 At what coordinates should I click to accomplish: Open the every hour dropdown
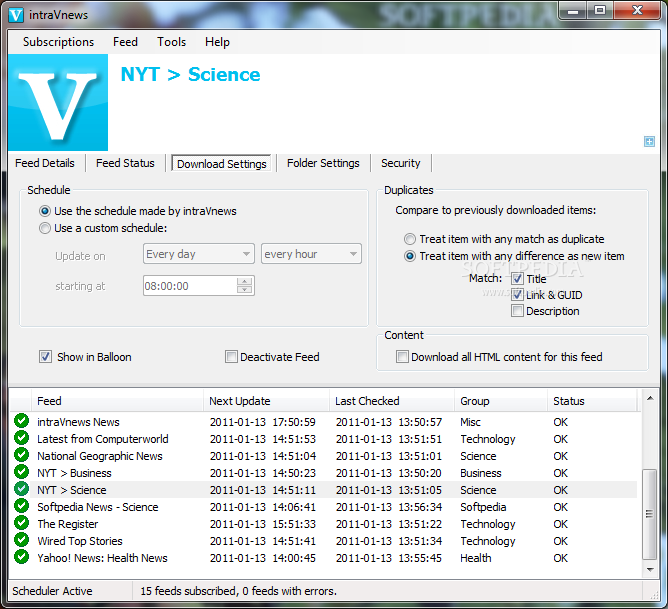(x=311, y=254)
